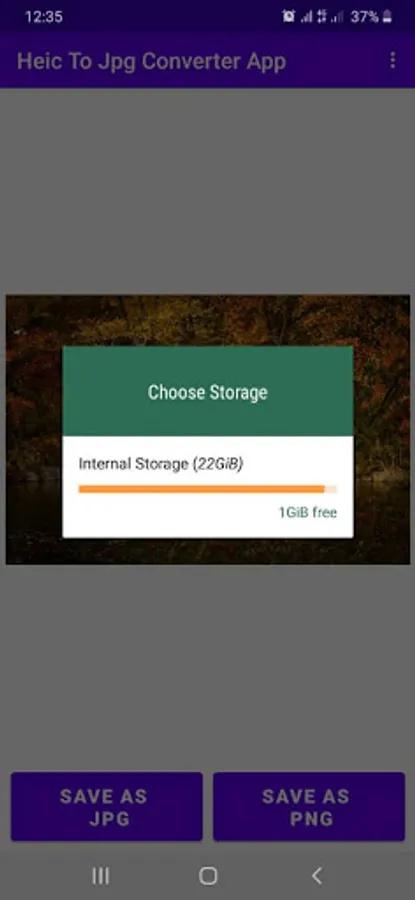The height and width of the screenshot is (900, 415).
Task: Go to home screen via home button
Action: coord(208,875)
